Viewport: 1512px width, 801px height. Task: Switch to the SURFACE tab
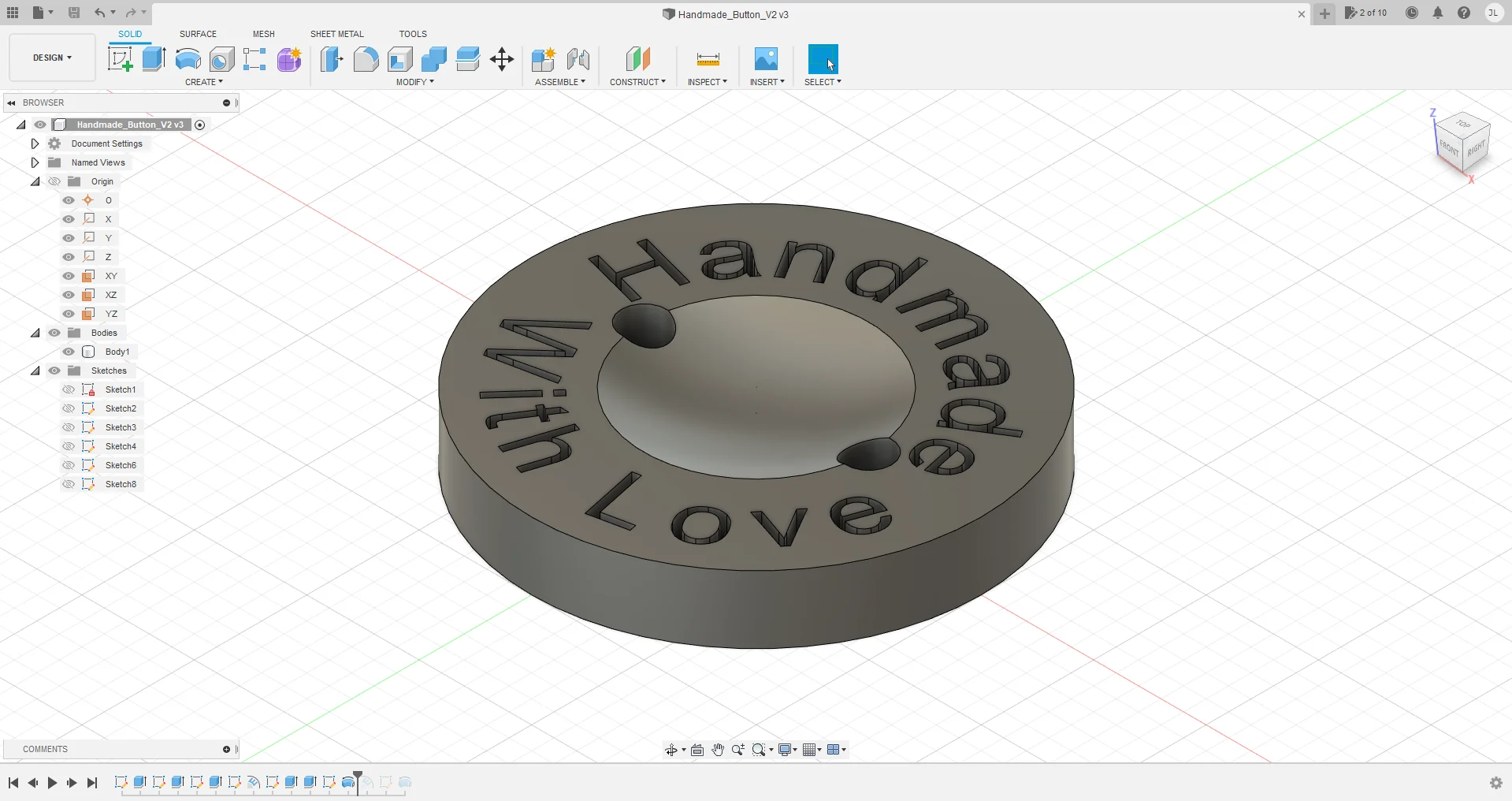198,34
